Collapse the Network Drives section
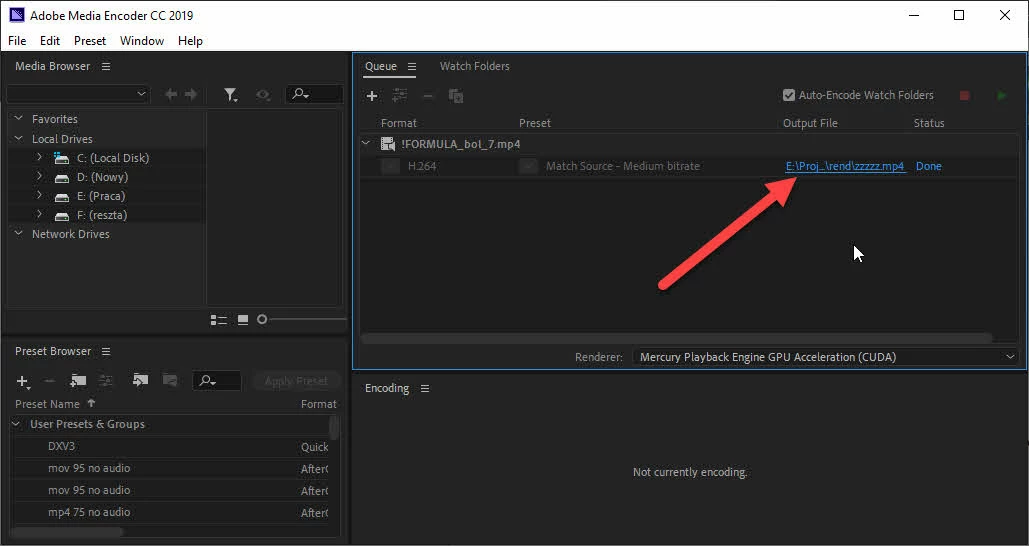The width and height of the screenshot is (1029, 546). [x=18, y=234]
